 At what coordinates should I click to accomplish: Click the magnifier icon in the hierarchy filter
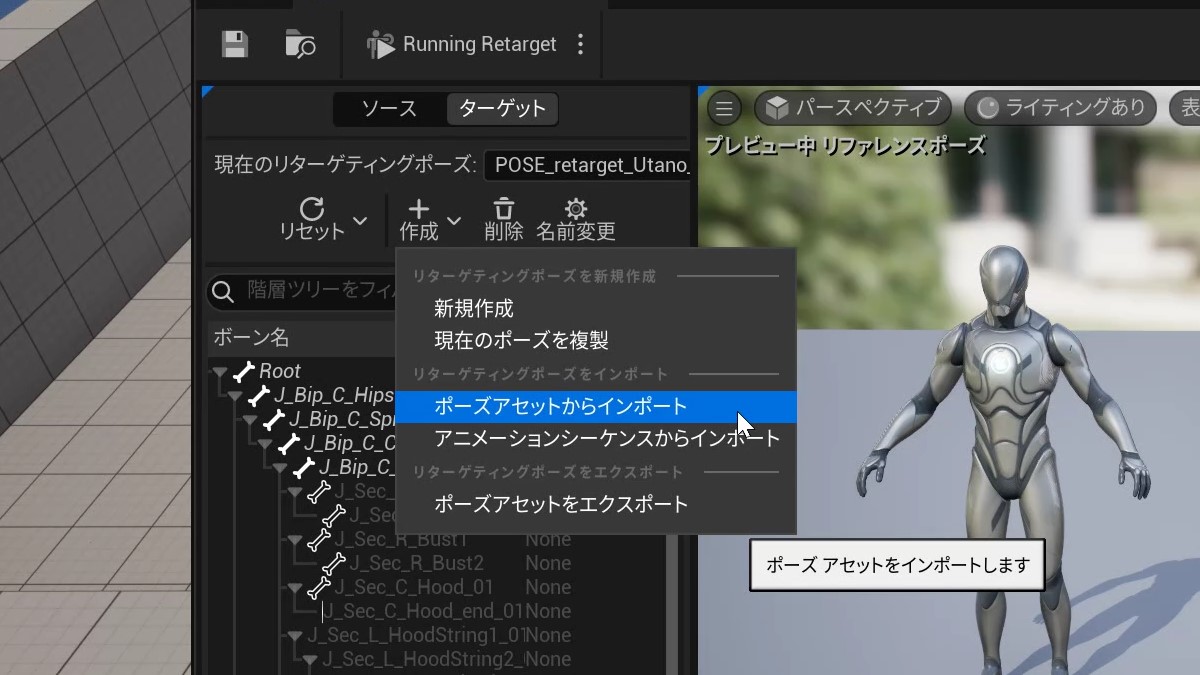(224, 292)
